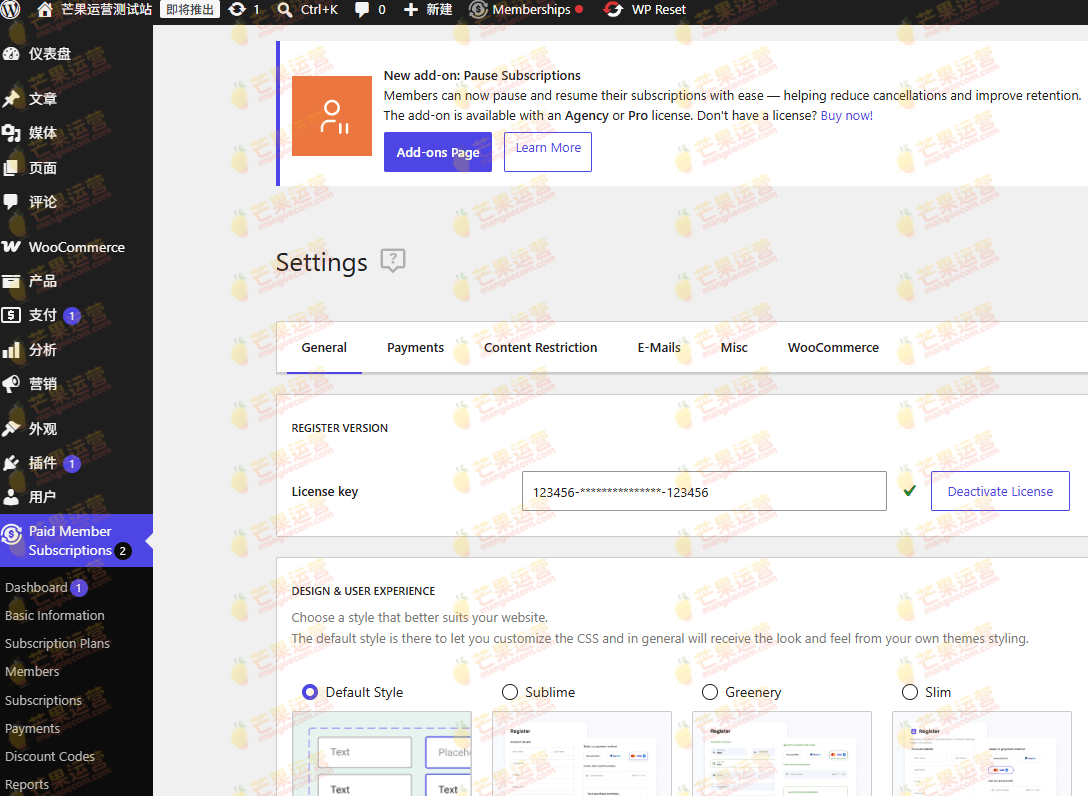Open the 媒体 media icon
This screenshot has height=796, width=1088.
coord(11,133)
